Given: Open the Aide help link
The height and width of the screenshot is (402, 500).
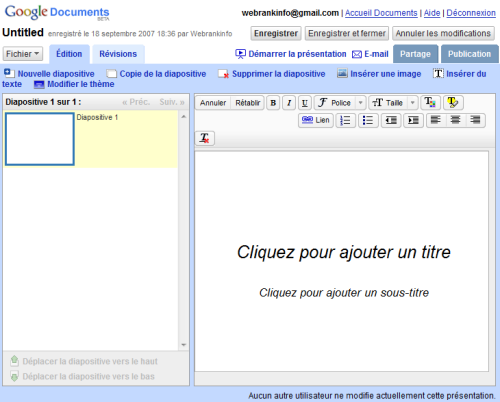Looking at the screenshot, I should pyautogui.click(x=432, y=13).
